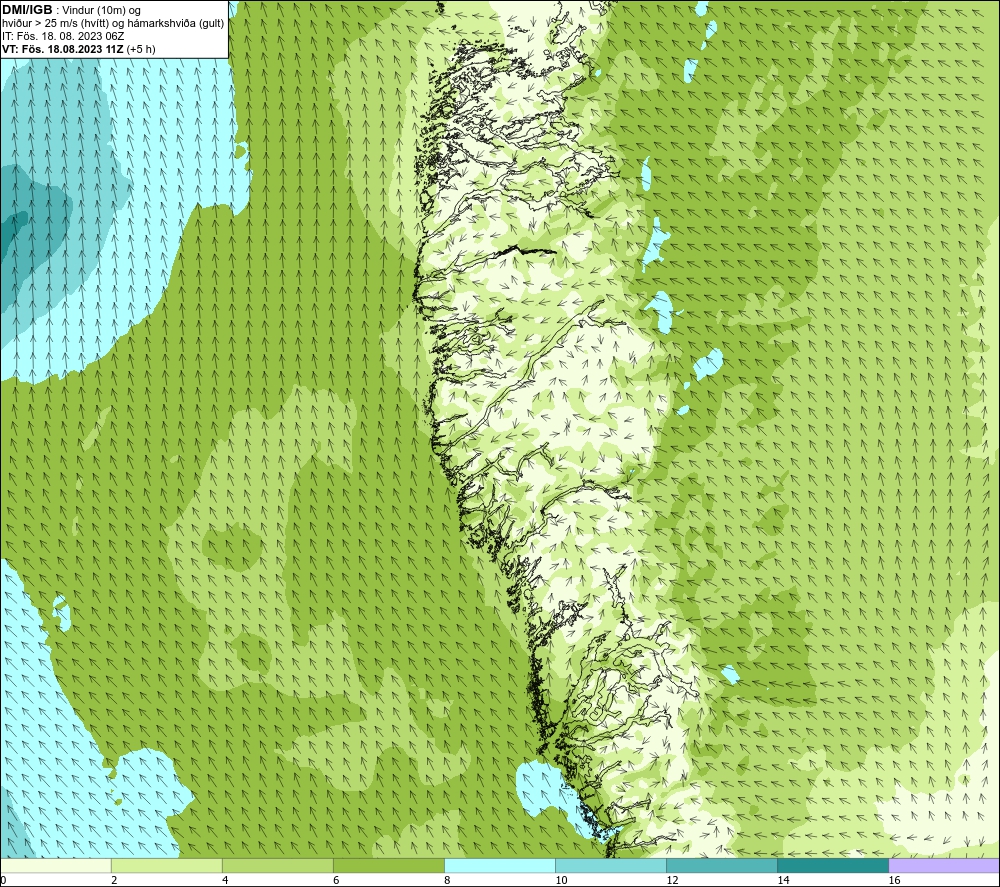The width and height of the screenshot is (1000, 887).
Task: Click the 12–14 m/s teal legend swatch
Action: [721, 865]
